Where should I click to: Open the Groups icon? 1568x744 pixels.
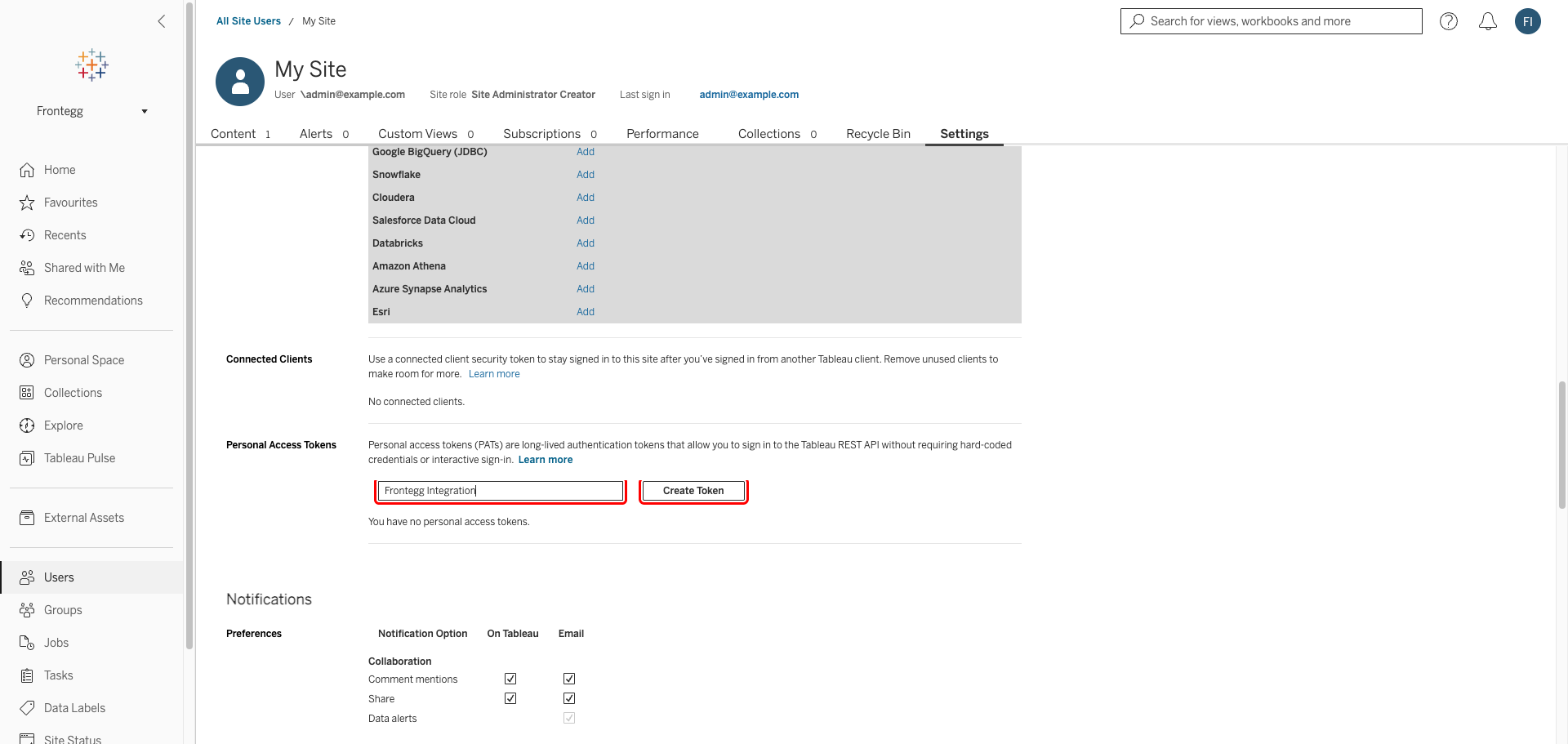27,610
